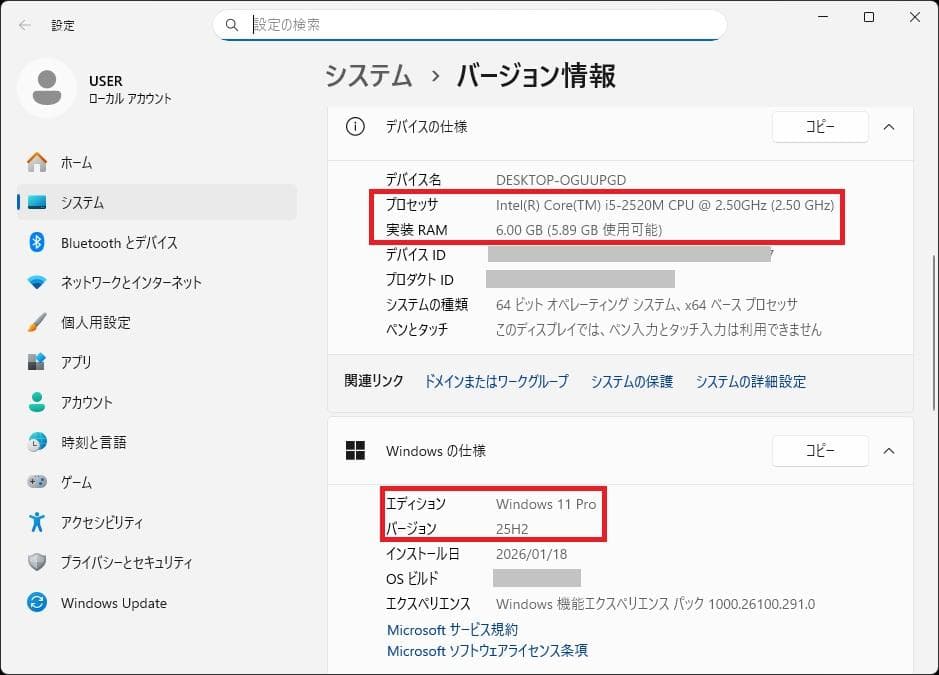Maximize the Settings window
This screenshot has height=675, width=939.
pos(869,17)
